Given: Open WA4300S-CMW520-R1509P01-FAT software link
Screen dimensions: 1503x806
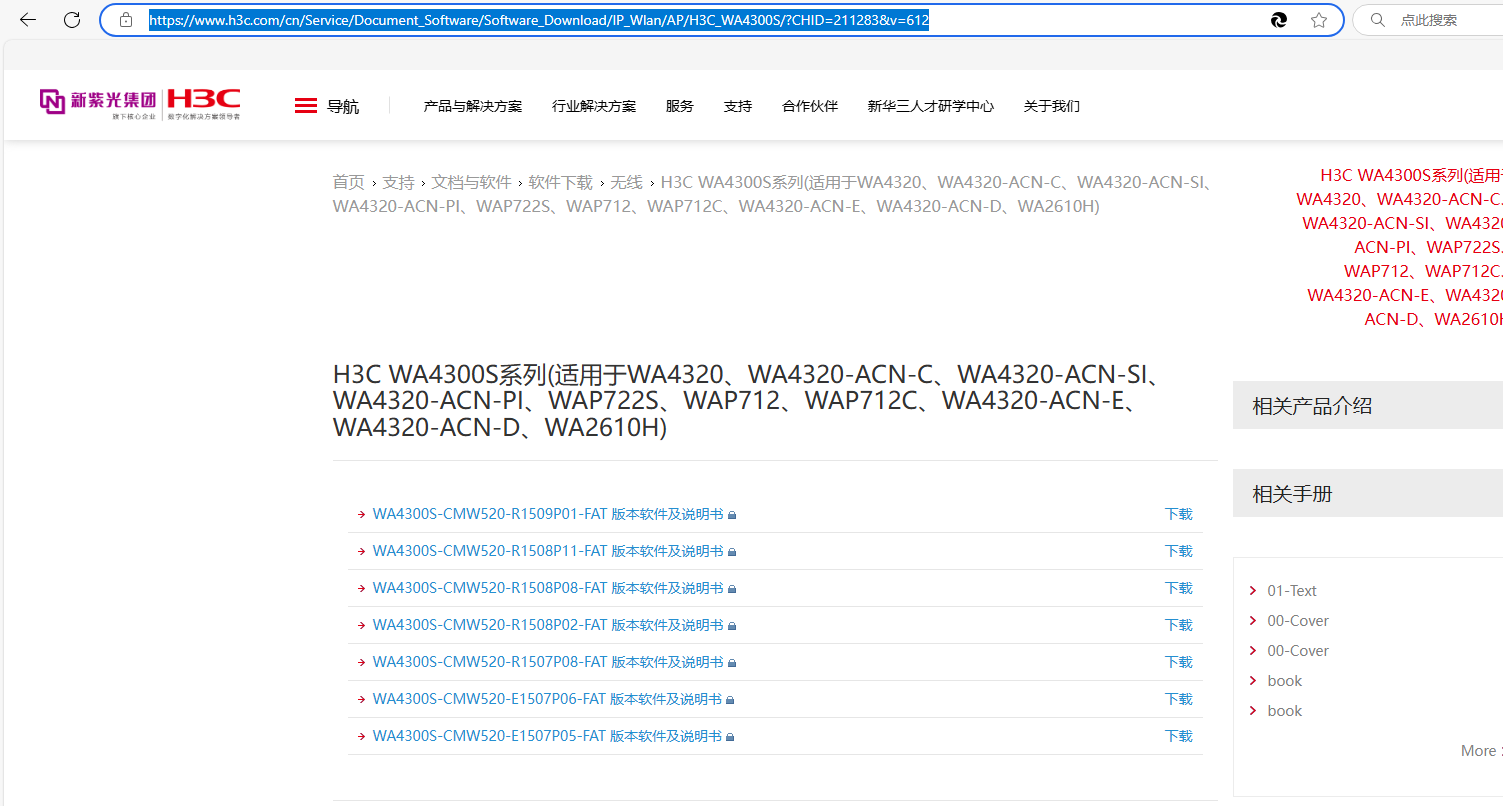Looking at the screenshot, I should coord(548,514).
